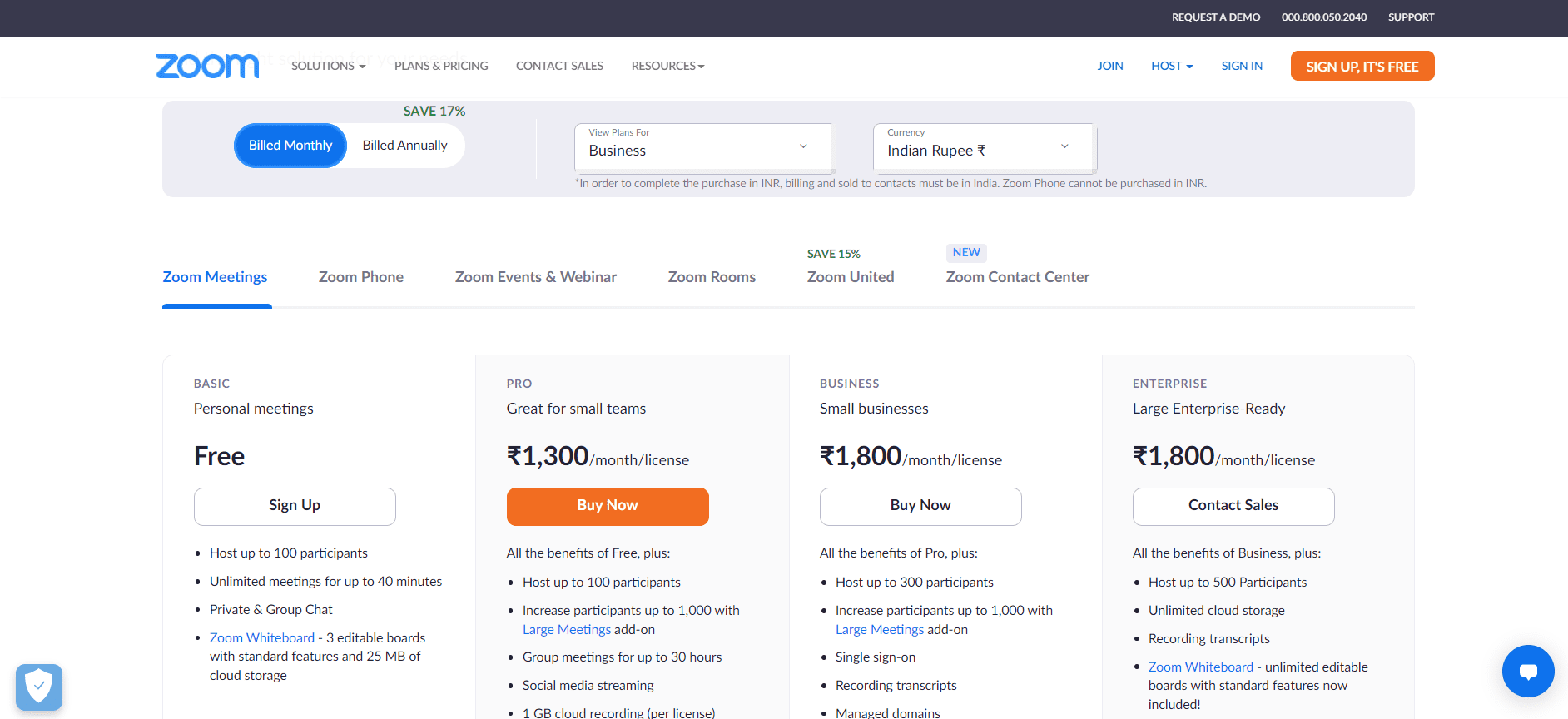
Task: Select Billed Monthly option
Action: point(290,146)
